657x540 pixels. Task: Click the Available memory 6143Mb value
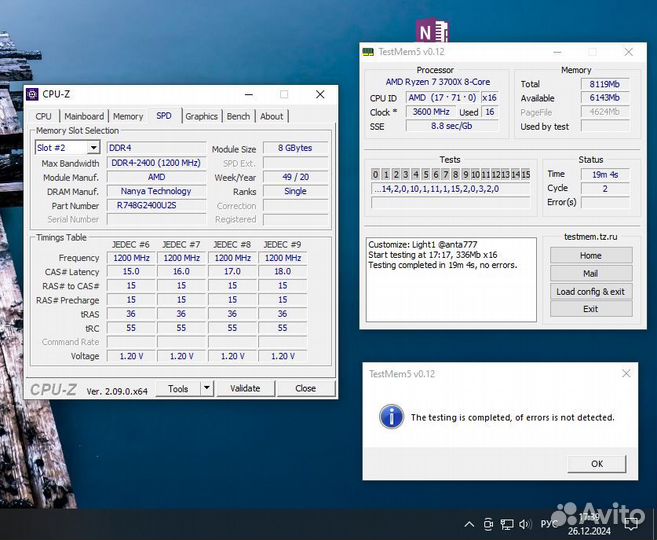tap(605, 98)
